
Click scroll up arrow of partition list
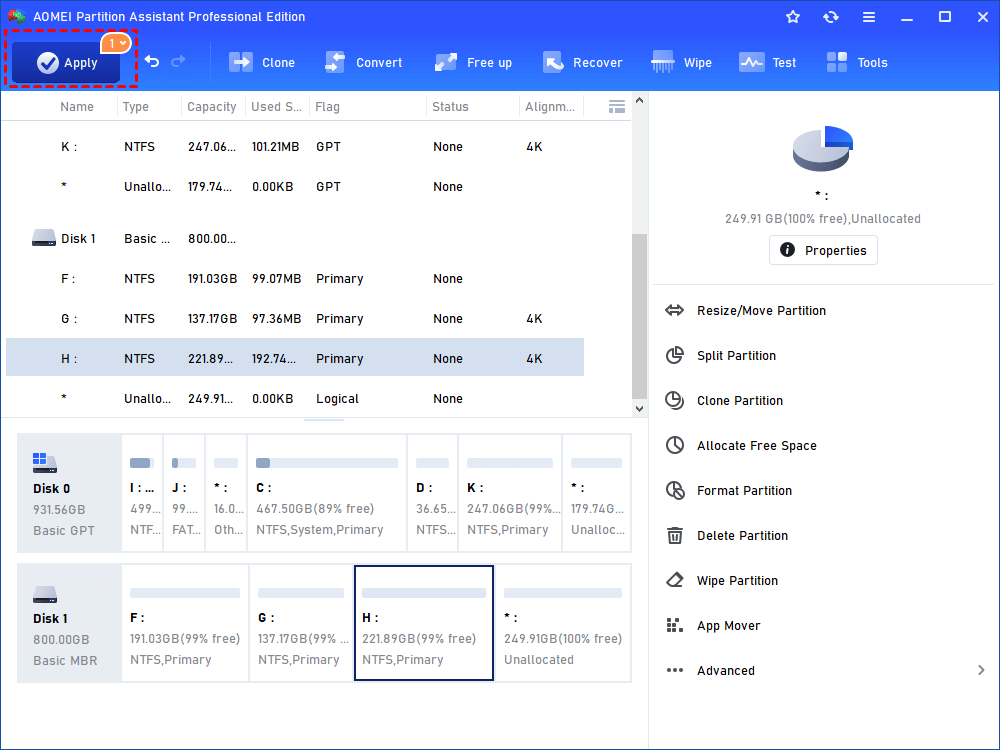[640, 101]
